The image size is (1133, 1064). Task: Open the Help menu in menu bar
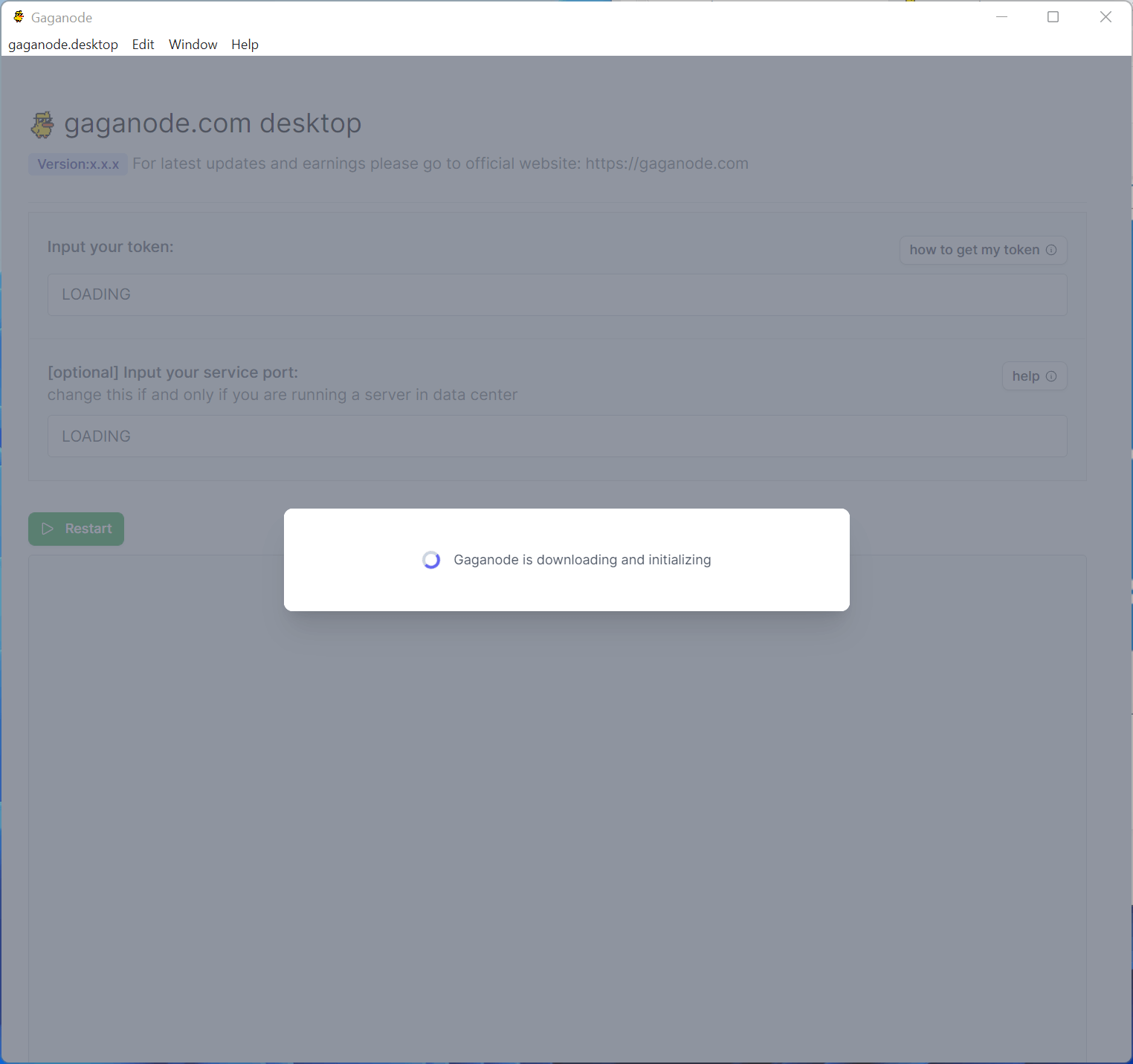(x=245, y=45)
